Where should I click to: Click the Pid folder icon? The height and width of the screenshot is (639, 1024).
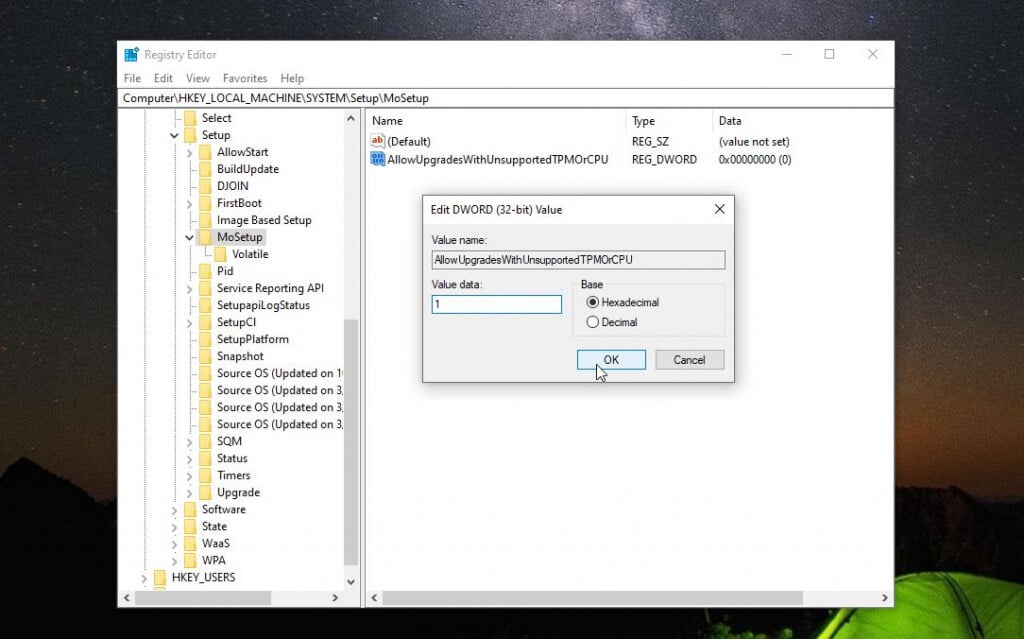(x=205, y=270)
